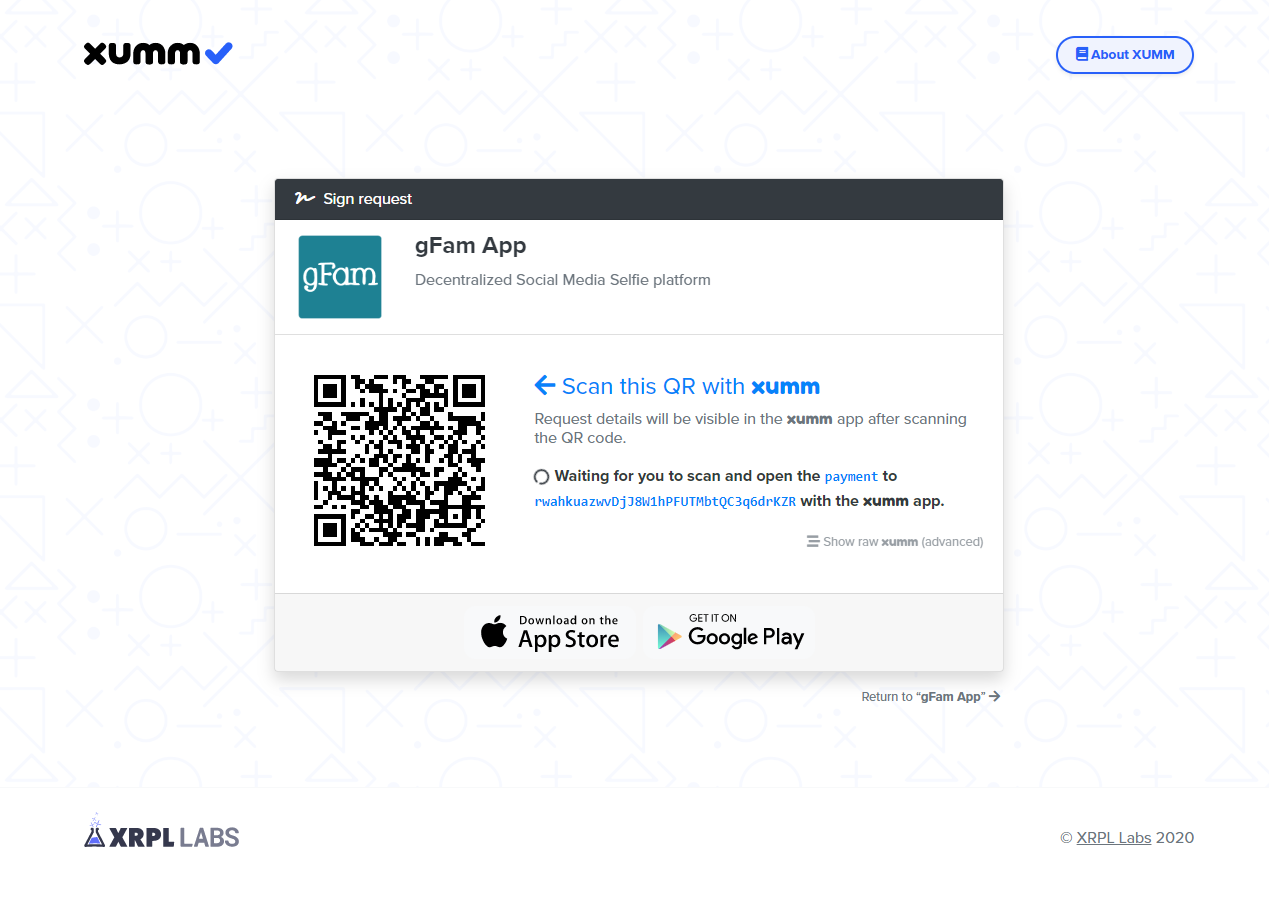Open the XRPL Labs copyright link
The height and width of the screenshot is (897, 1269).
click(x=1114, y=838)
